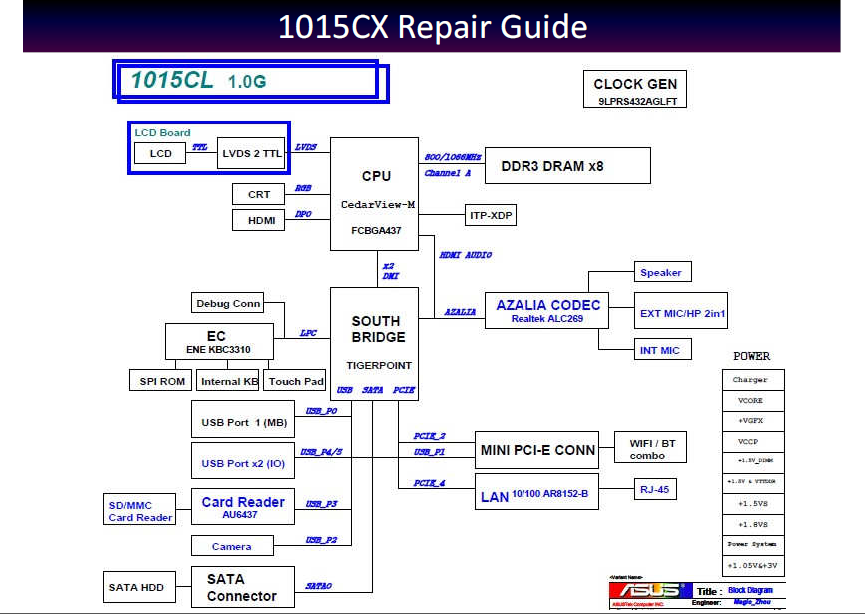The height and width of the screenshot is (614, 865).
Task: Select the 'RJ-45' block
Action: coord(655,489)
